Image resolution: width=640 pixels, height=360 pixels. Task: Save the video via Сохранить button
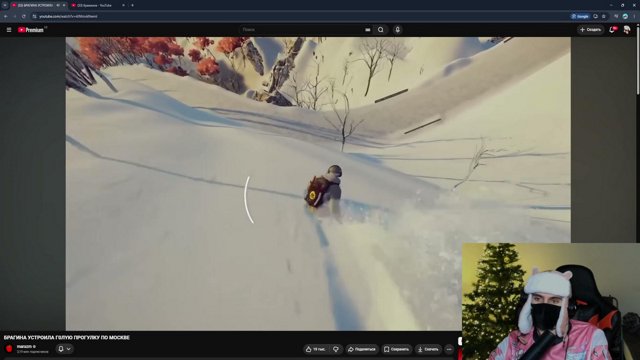[396, 349]
